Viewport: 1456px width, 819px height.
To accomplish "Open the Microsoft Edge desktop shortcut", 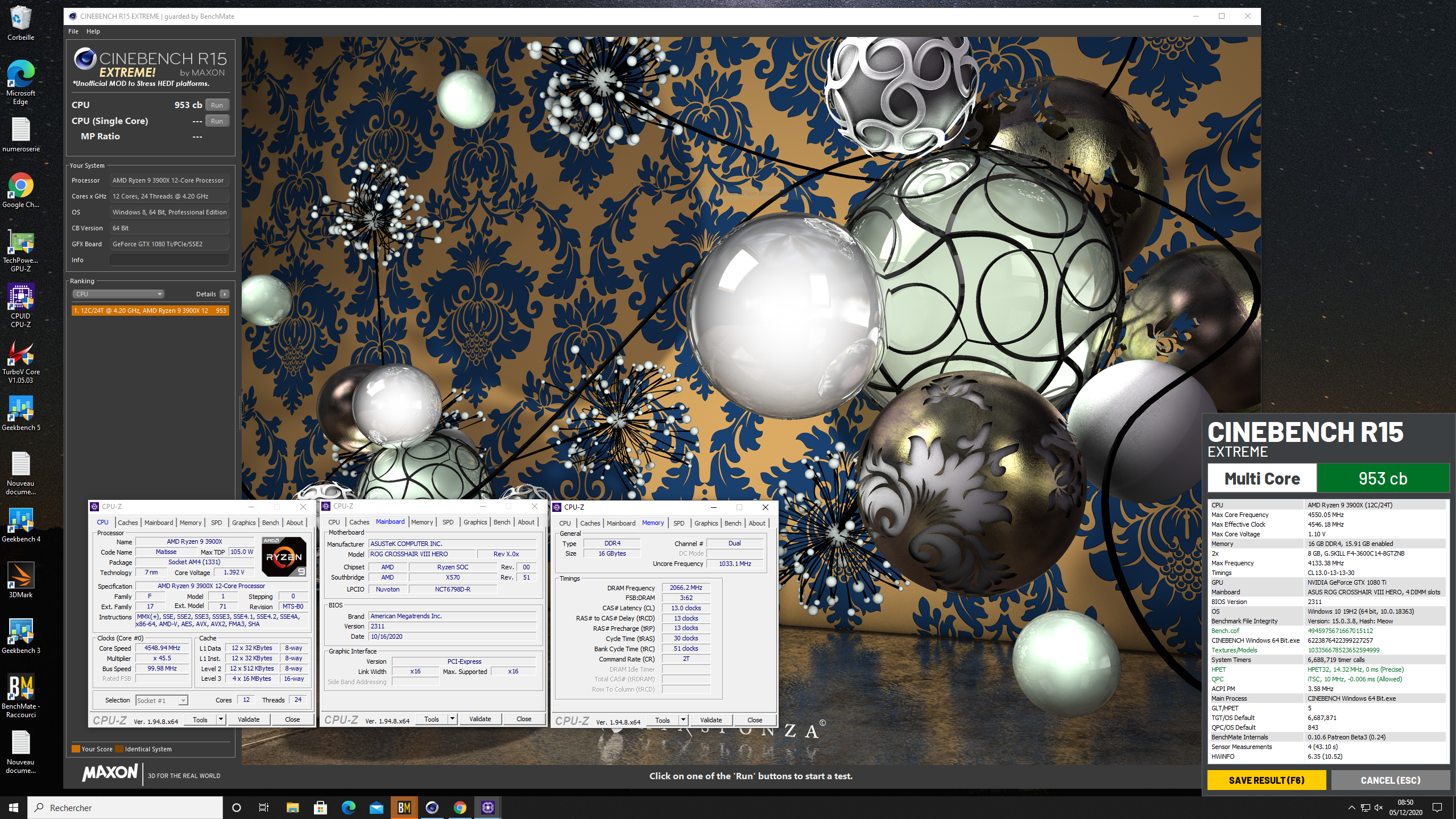I will pyautogui.click(x=20, y=82).
